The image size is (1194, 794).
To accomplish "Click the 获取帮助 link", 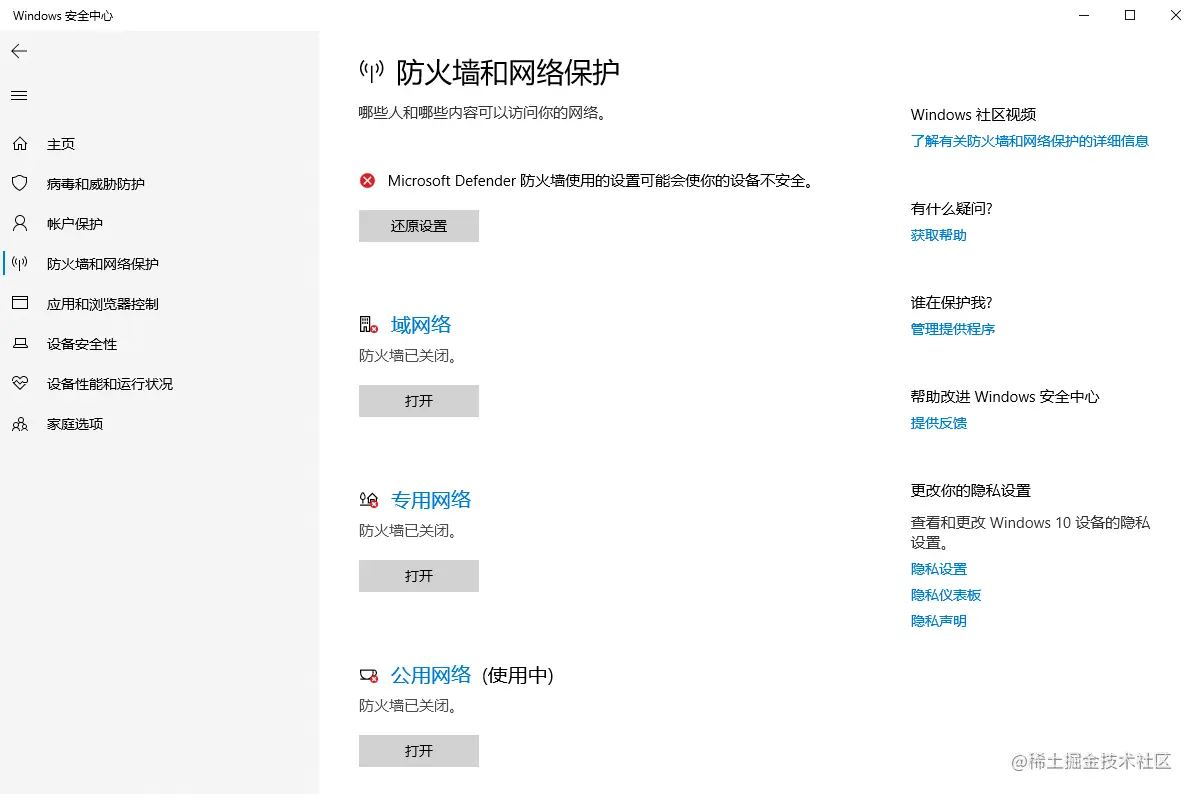I will click(938, 235).
